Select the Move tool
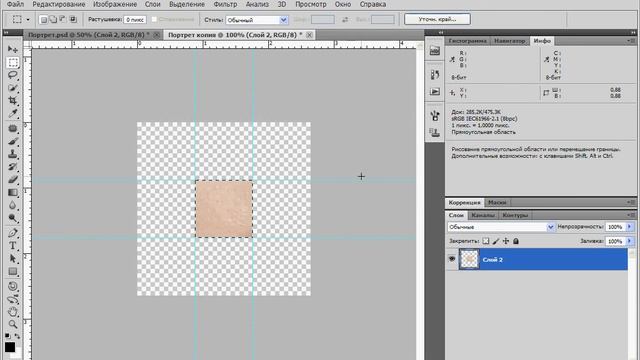 [13, 49]
